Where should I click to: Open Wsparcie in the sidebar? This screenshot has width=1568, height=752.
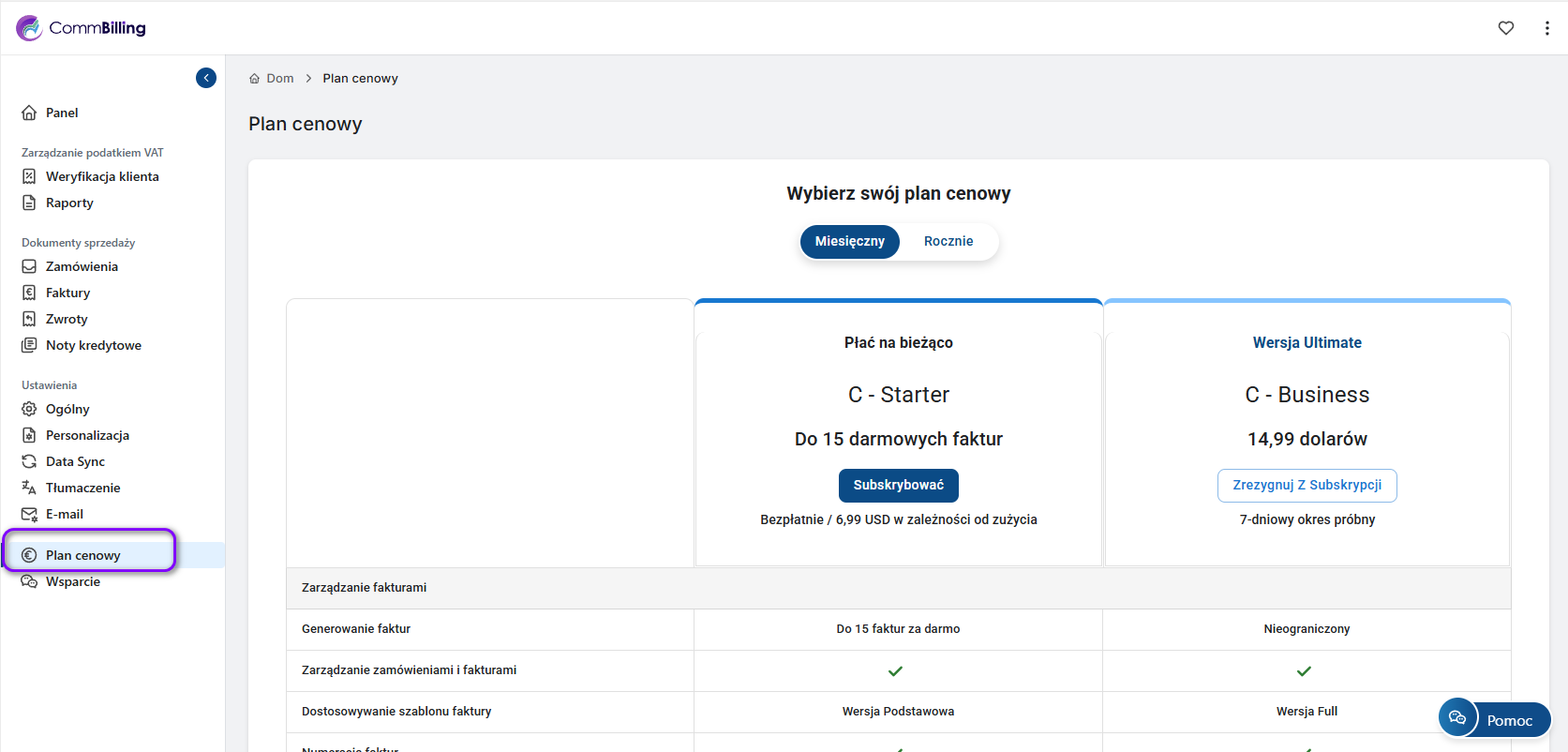click(72, 581)
